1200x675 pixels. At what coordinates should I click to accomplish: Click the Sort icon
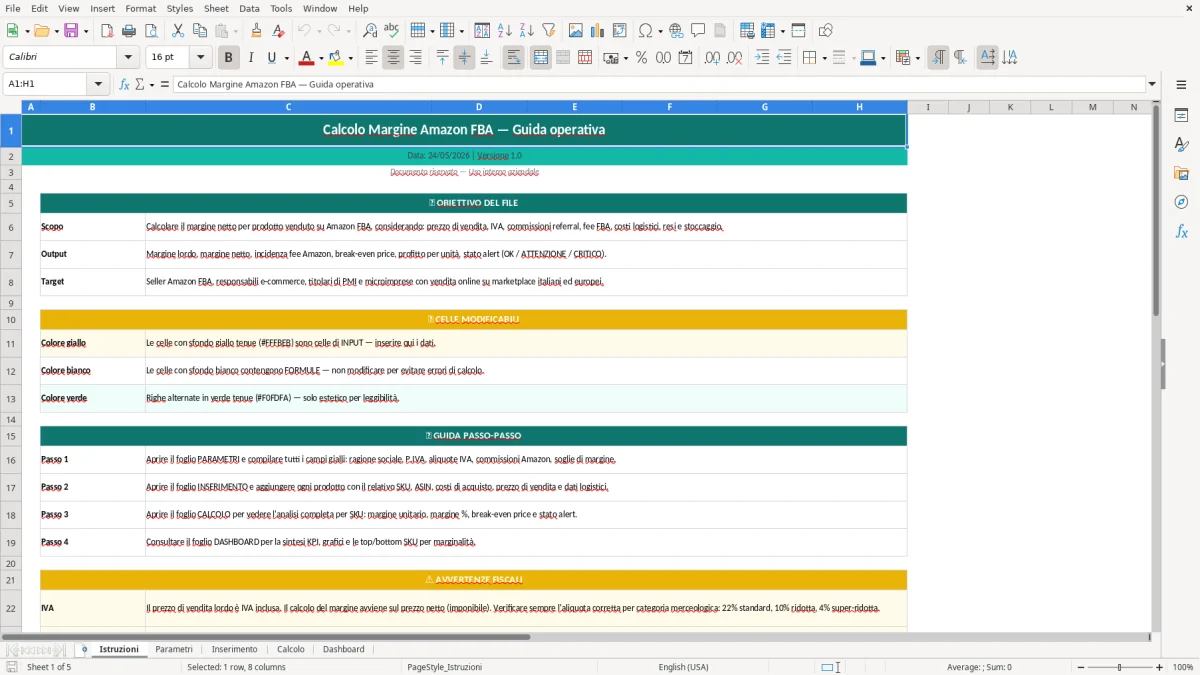tap(482, 31)
